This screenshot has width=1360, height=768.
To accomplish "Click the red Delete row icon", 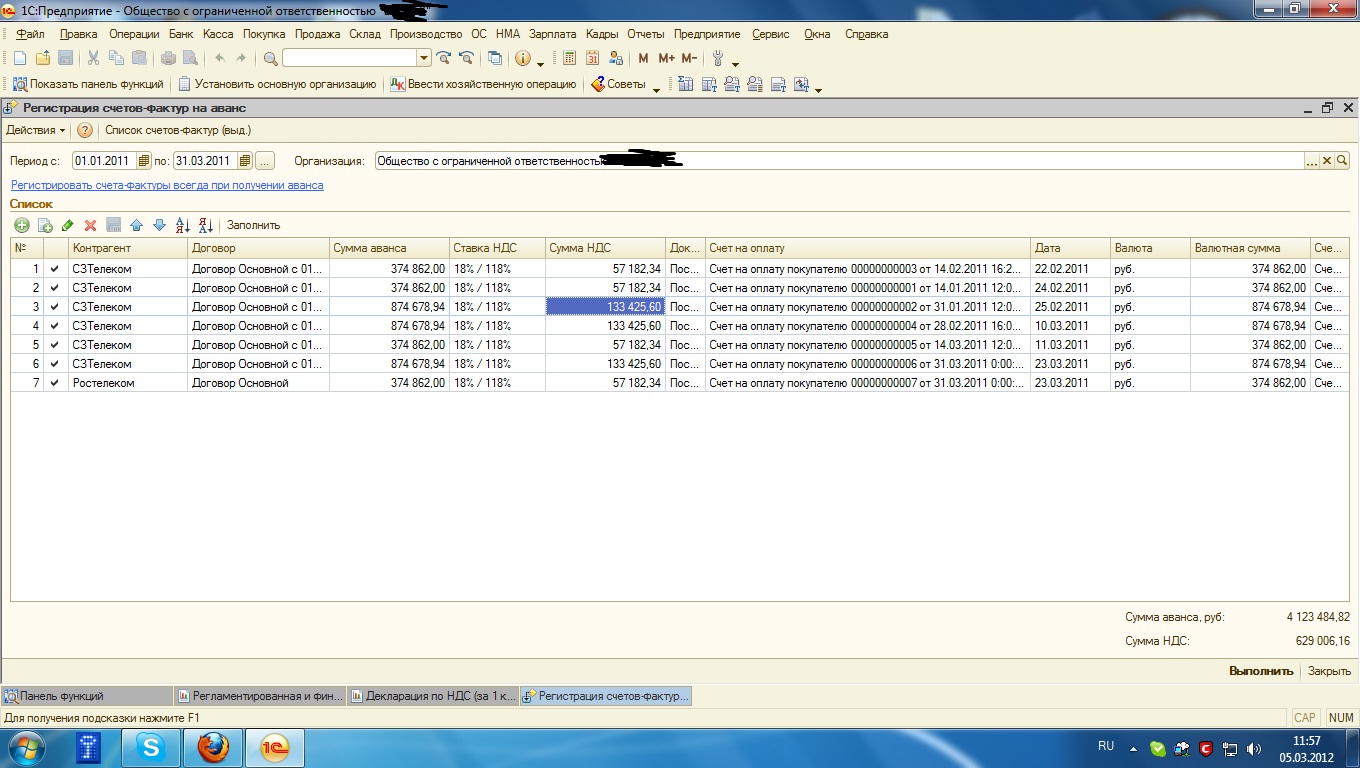I will click(90, 225).
